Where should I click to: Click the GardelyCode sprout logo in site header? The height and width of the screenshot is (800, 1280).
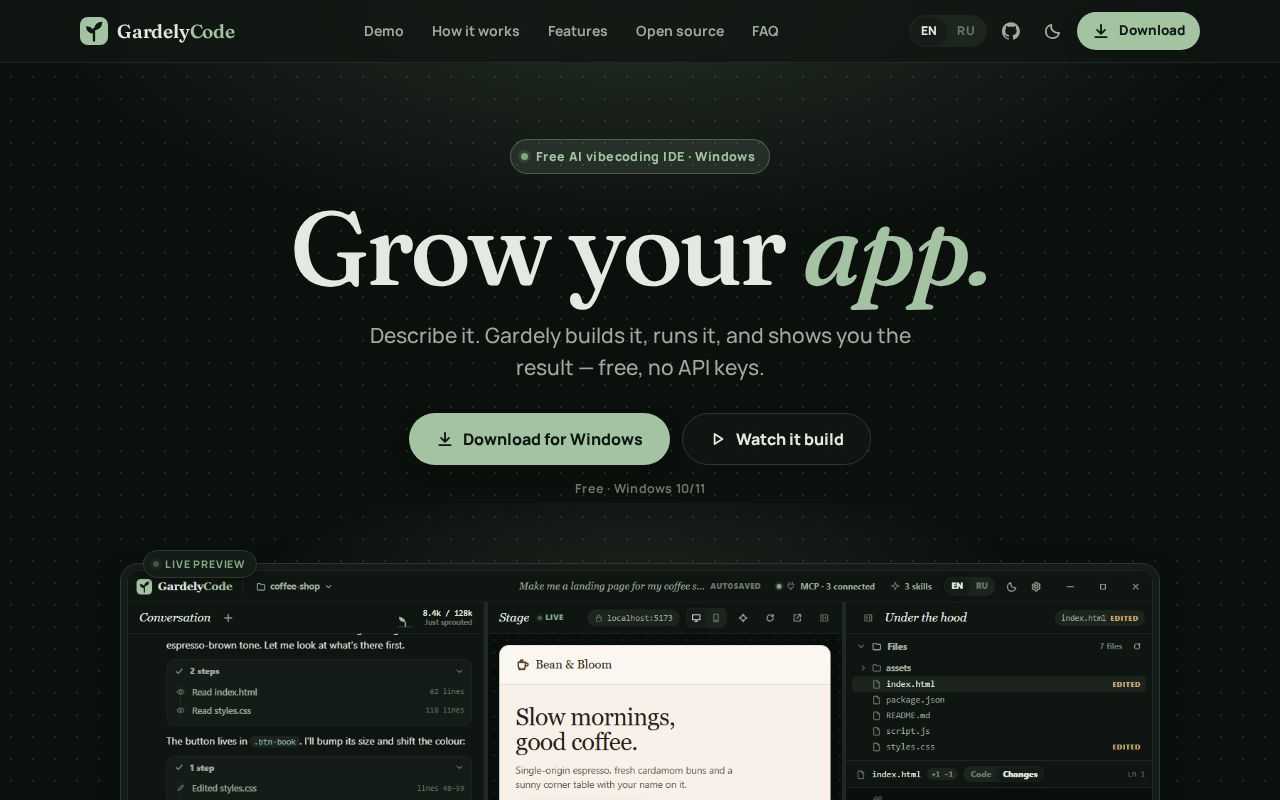click(x=94, y=31)
